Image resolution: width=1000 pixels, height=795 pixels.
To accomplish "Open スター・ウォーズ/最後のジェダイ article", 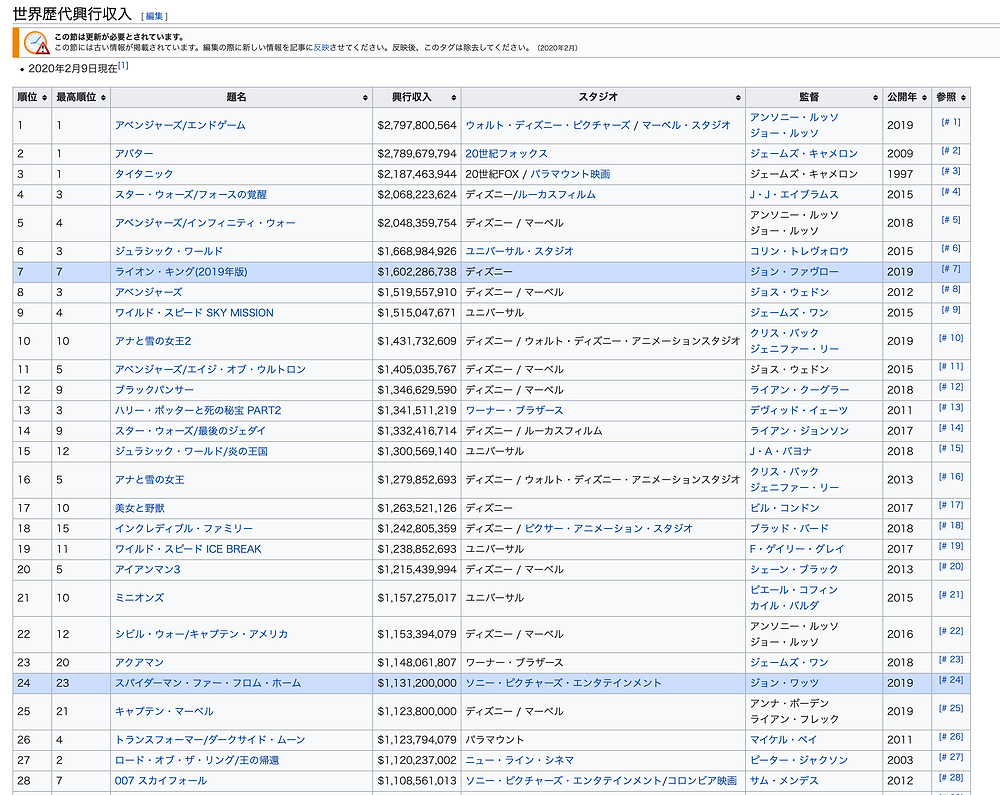I will click(190, 430).
